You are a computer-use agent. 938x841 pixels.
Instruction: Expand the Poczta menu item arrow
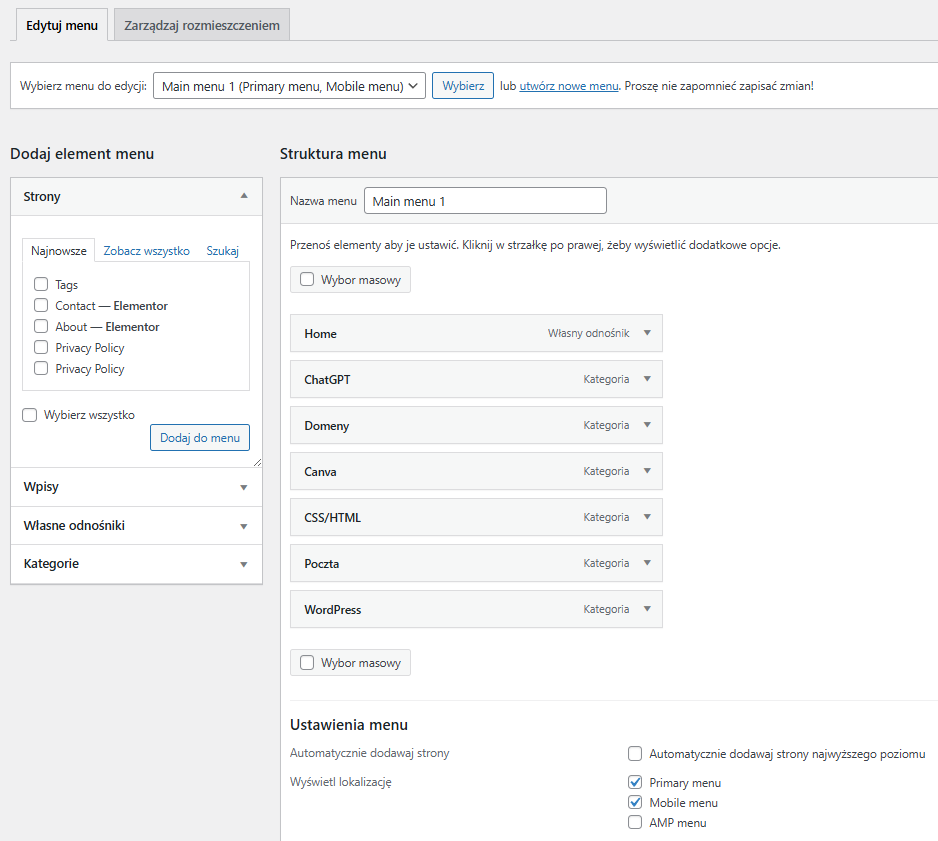tap(647, 563)
